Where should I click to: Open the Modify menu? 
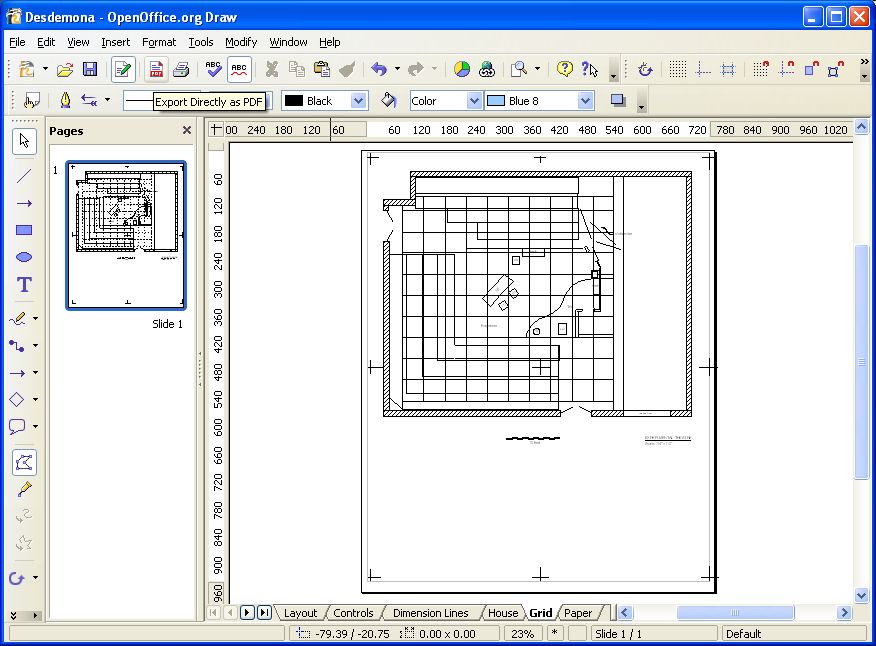click(x=240, y=42)
